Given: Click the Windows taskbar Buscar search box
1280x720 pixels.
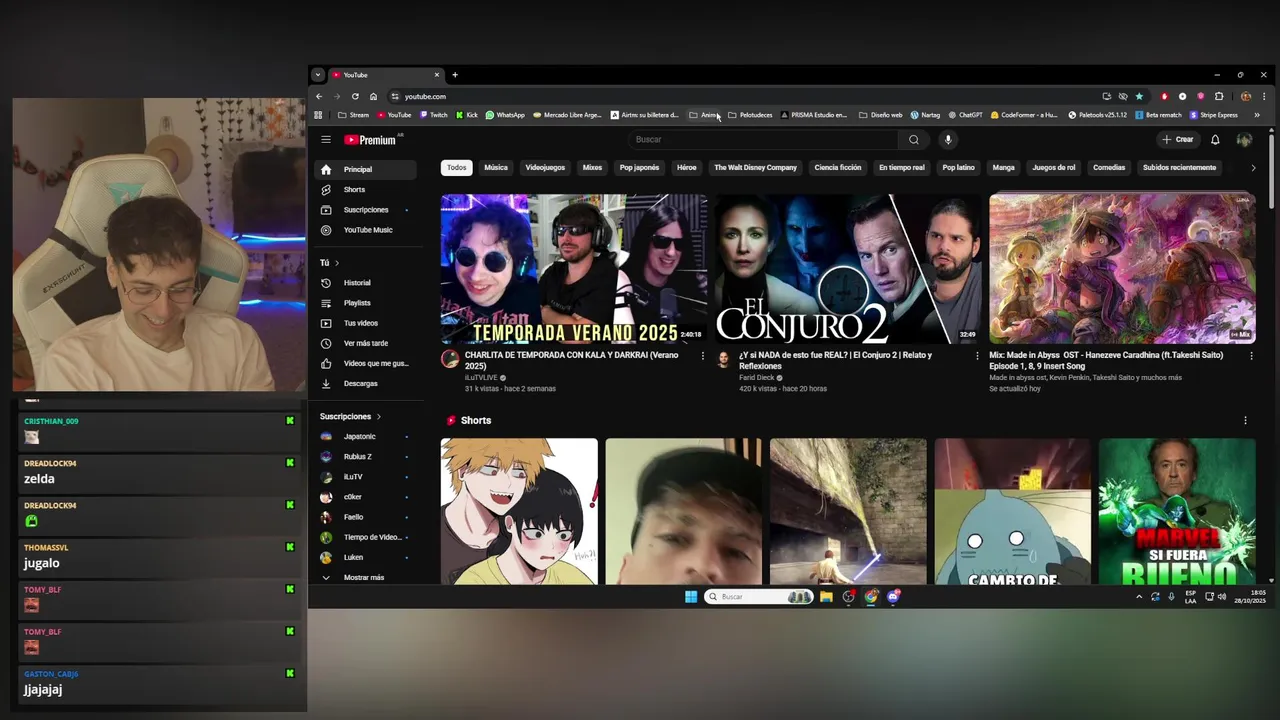Looking at the screenshot, I should [758, 597].
